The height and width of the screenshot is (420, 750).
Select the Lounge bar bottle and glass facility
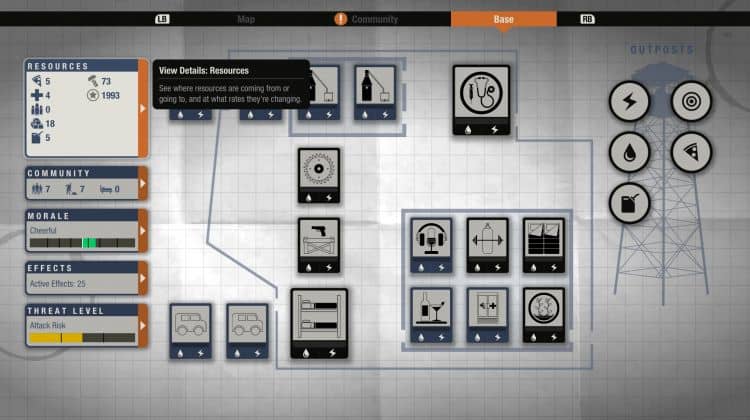[x=431, y=315]
